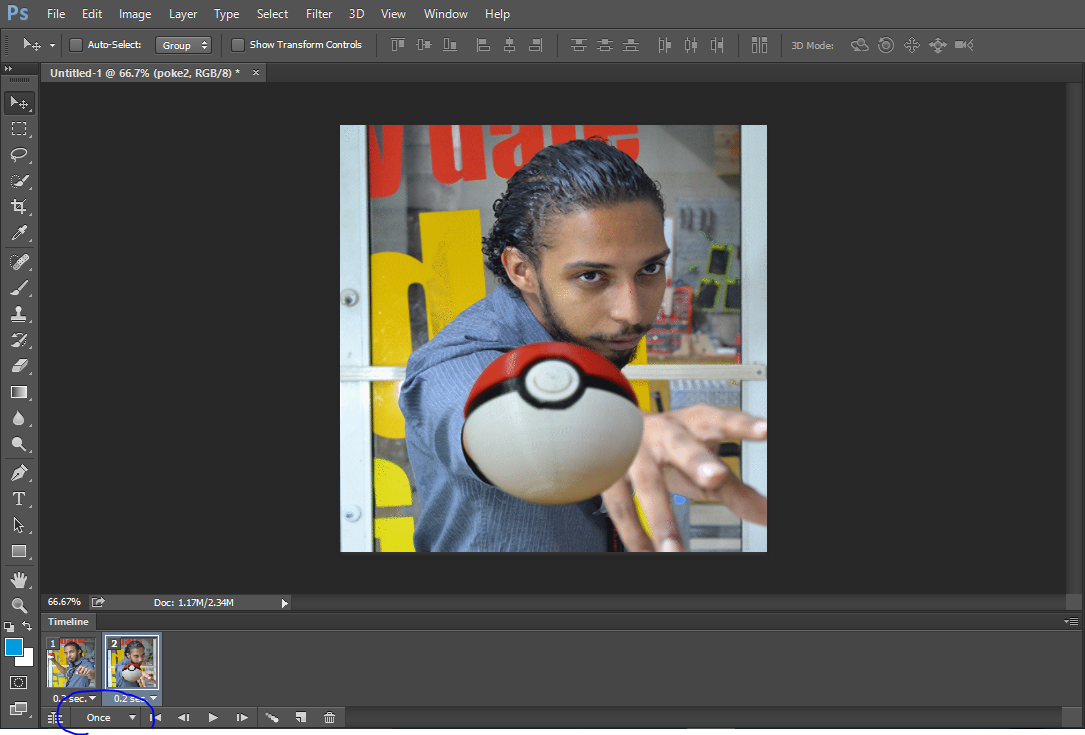The image size is (1085, 735).
Task: Close the Untitled-1 document tab
Action: (256, 73)
